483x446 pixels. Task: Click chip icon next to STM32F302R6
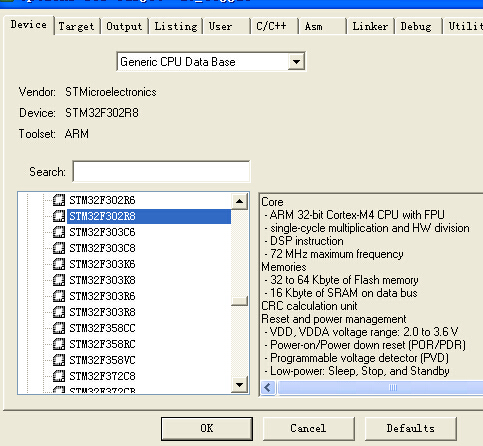(x=59, y=200)
